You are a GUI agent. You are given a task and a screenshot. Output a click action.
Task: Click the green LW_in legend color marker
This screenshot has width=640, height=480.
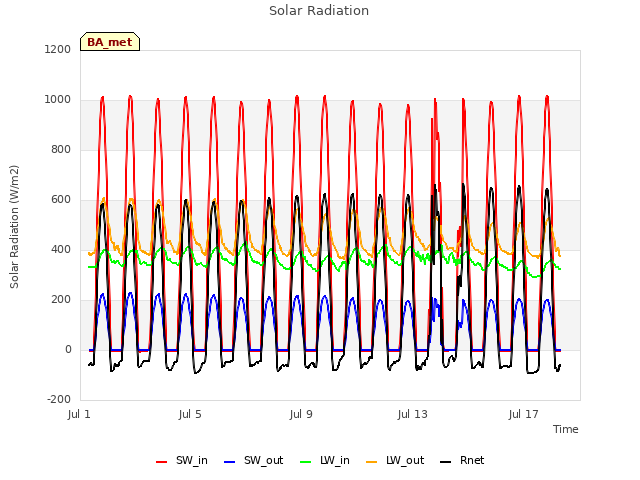pos(306,462)
